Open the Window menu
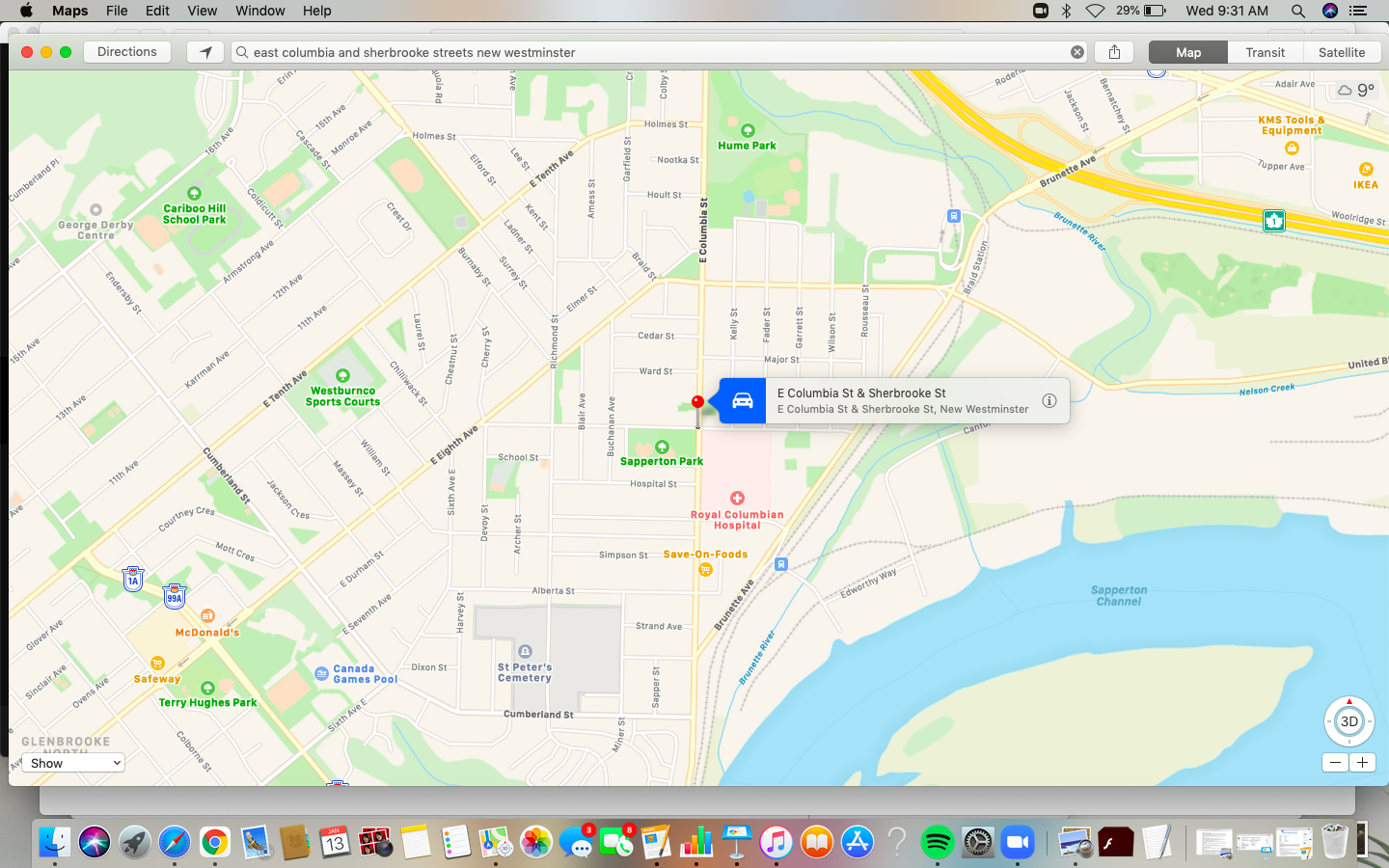Screen dimensions: 1389x868 (260, 11)
